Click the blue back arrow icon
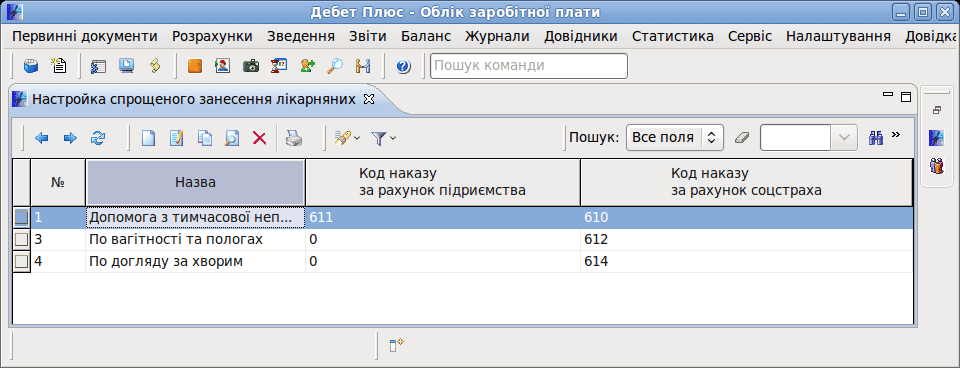 42,138
